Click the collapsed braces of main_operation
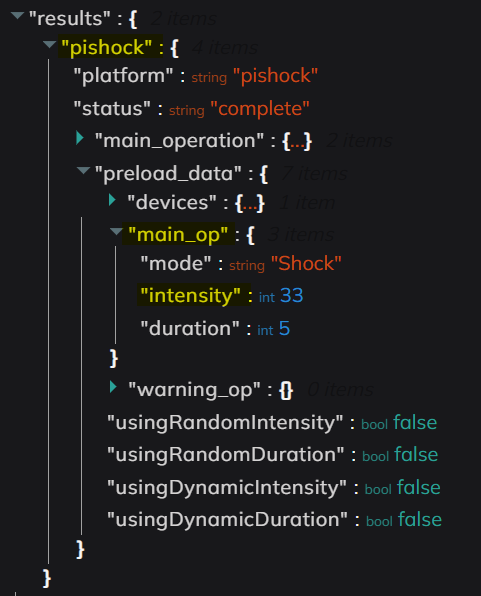Screen dimensions: 481x596 click(297, 141)
